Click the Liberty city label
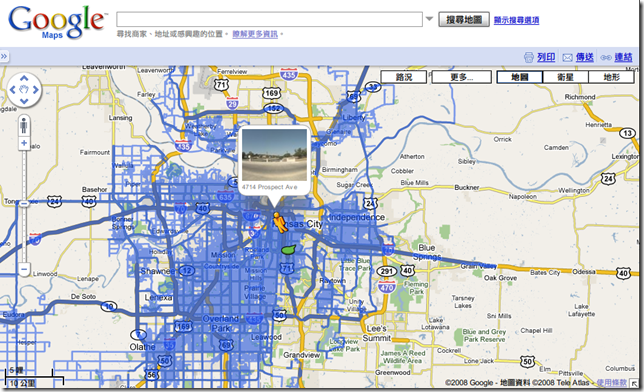This screenshot has height=392, width=644. pos(354,118)
